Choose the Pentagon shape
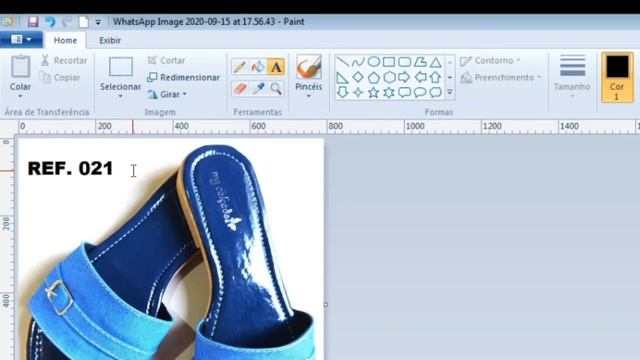The image size is (640, 360). [373, 77]
